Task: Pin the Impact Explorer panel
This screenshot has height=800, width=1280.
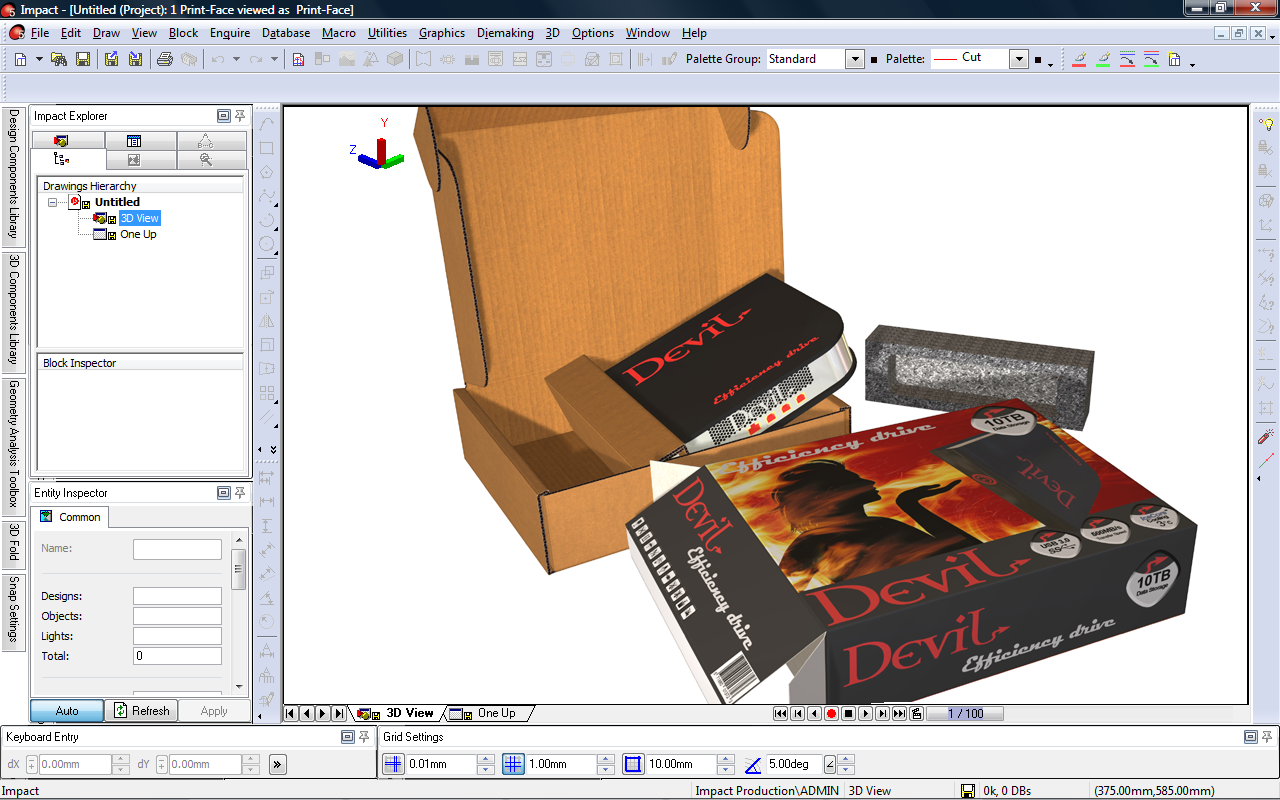Action: (240, 116)
